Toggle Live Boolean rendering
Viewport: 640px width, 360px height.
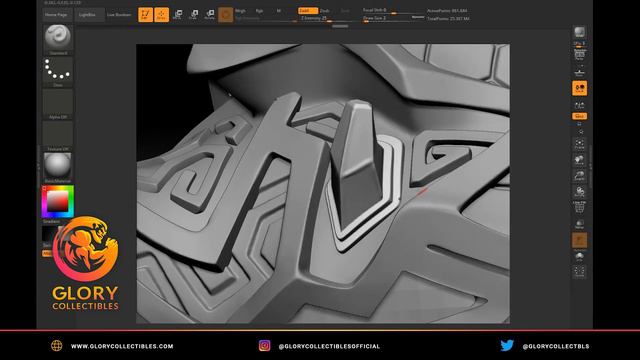tap(119, 15)
